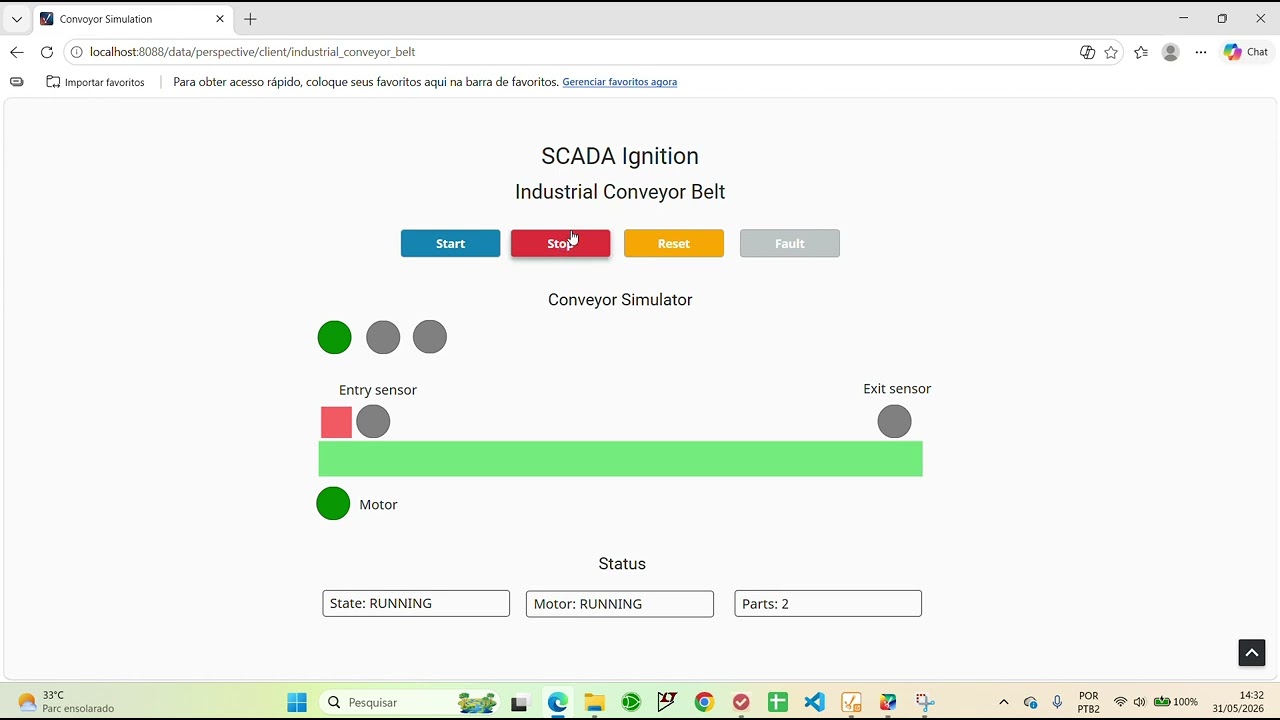
Task: Open the clock showing 14:32
Action: (x=1238, y=702)
